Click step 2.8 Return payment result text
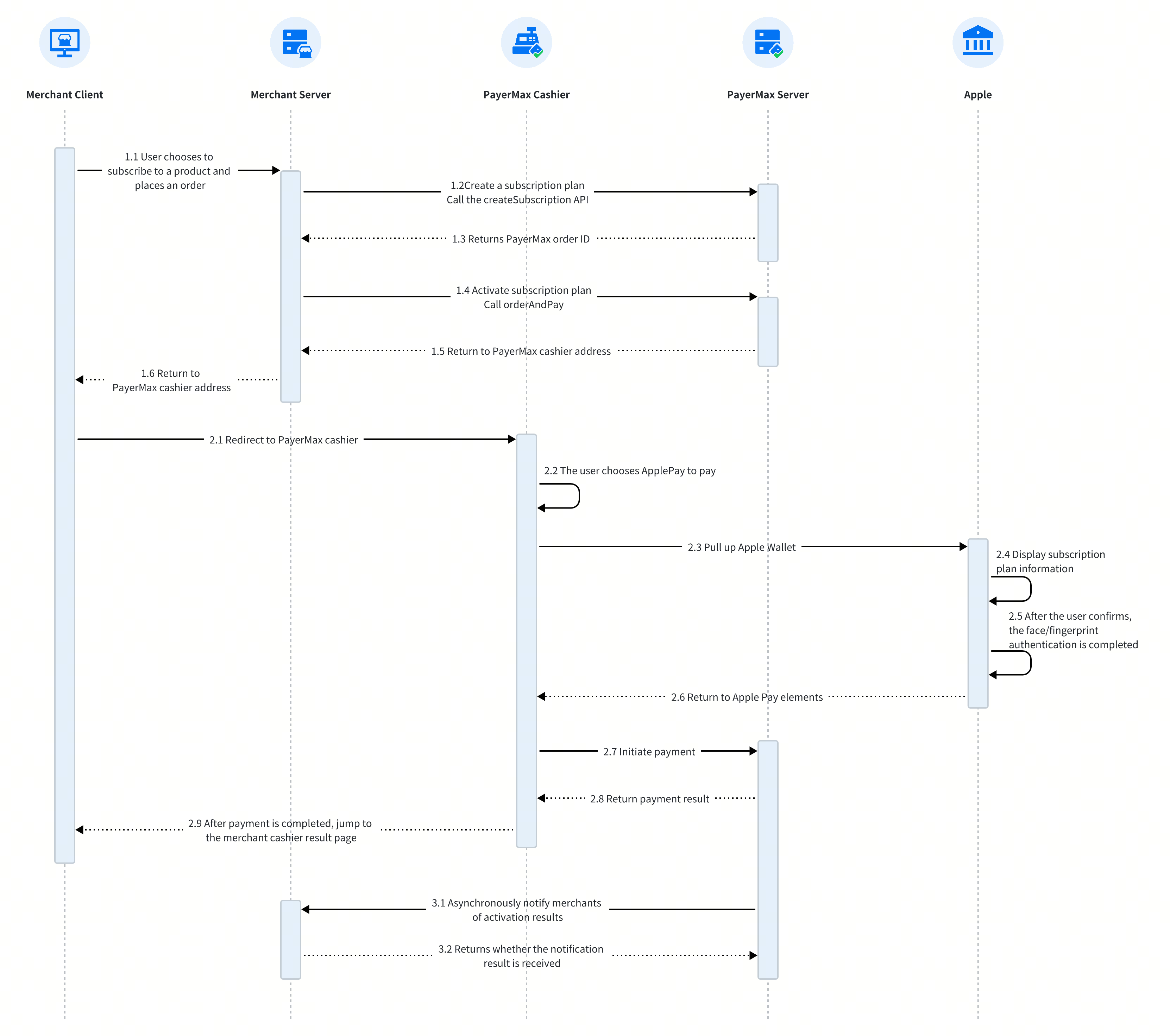 (650, 798)
